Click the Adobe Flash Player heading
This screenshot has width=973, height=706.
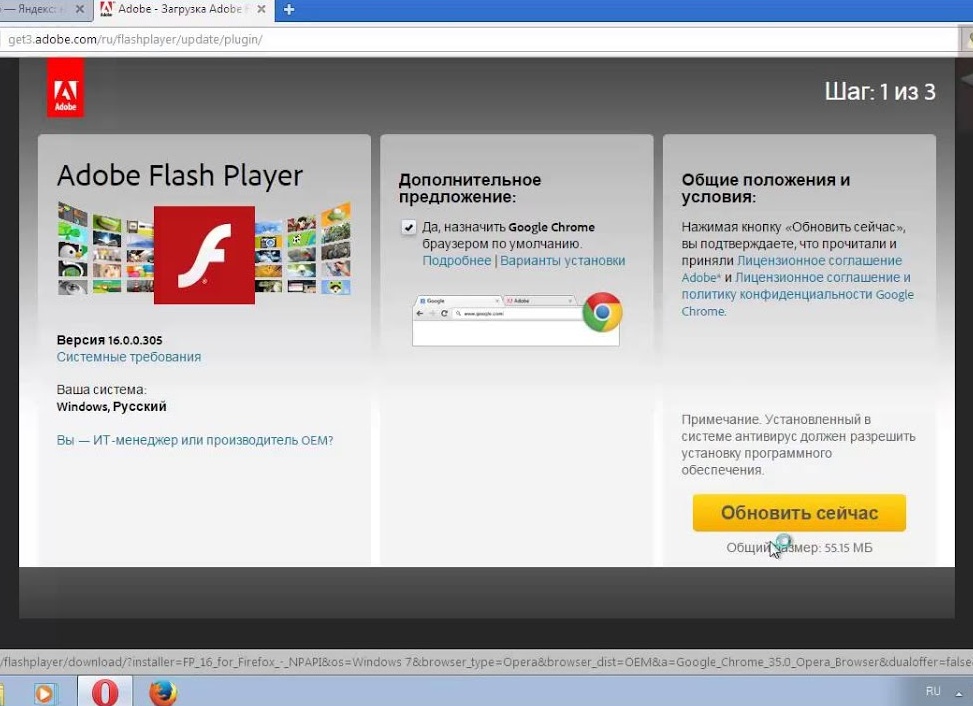[180, 176]
